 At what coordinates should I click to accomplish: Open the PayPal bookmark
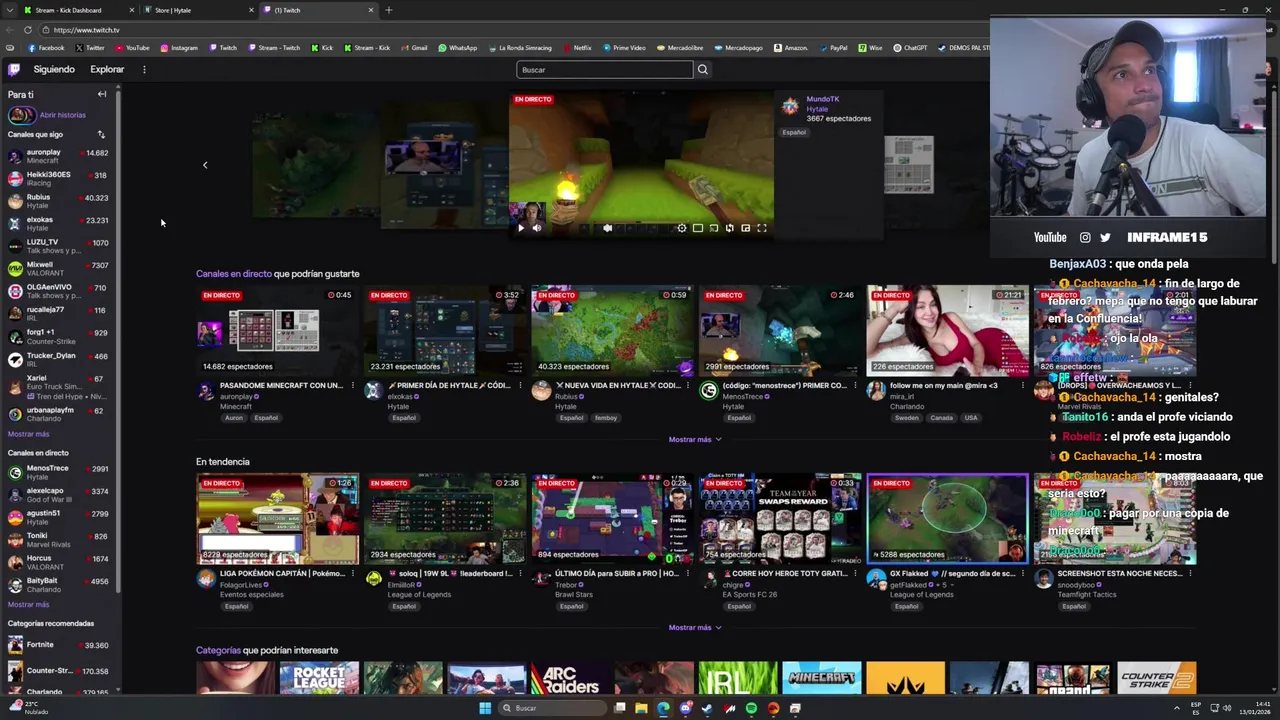click(833, 48)
